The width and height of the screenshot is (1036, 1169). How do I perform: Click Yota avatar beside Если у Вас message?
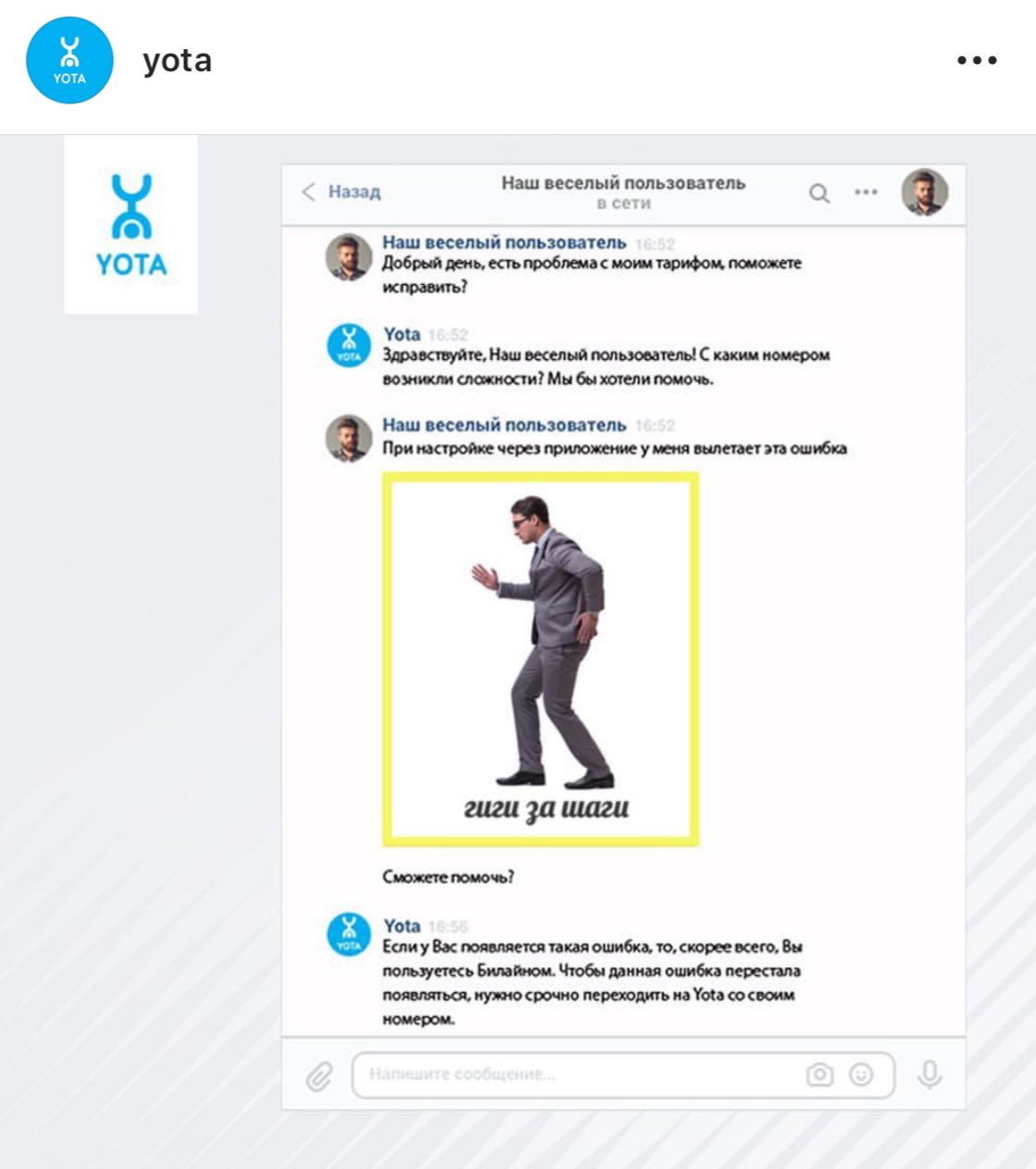click(350, 934)
